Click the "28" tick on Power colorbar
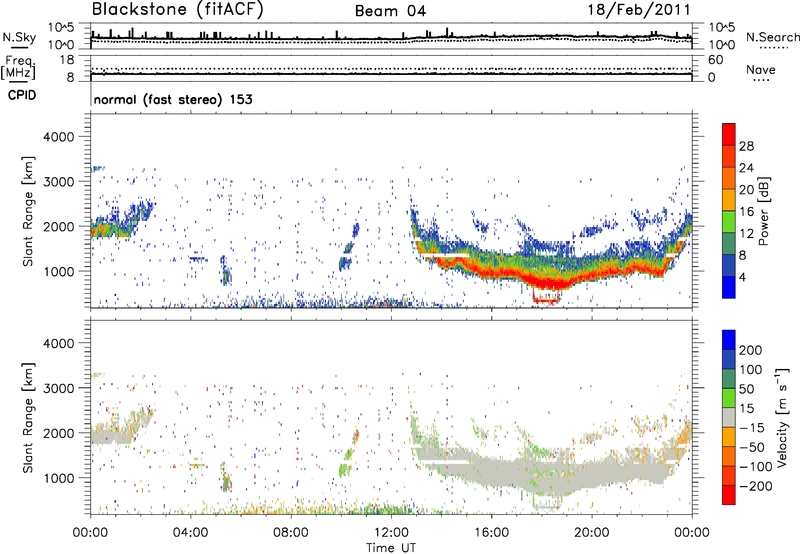Image resolution: width=800 pixels, height=554 pixels. (x=746, y=146)
